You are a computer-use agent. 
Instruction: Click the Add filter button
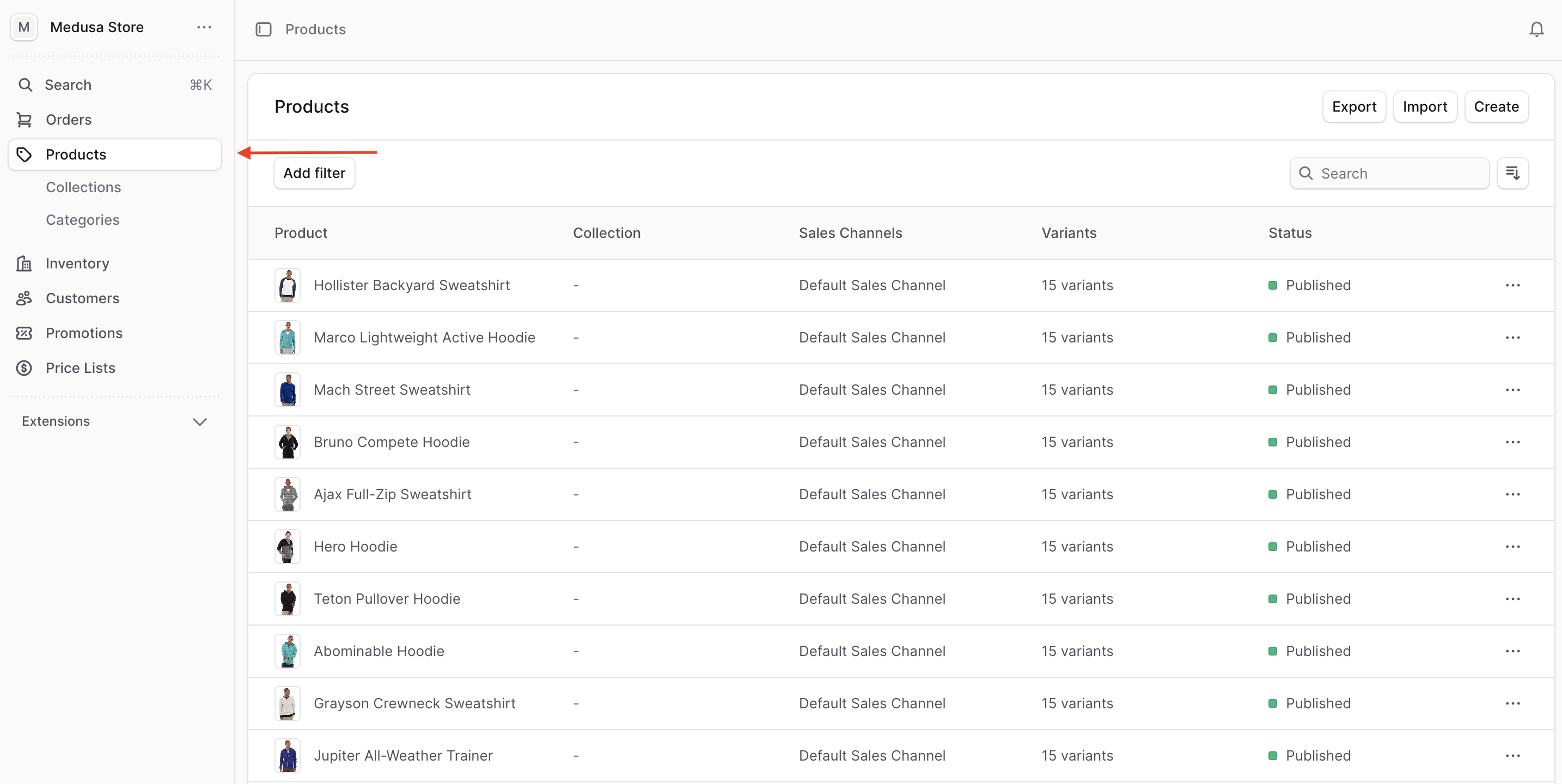(314, 173)
